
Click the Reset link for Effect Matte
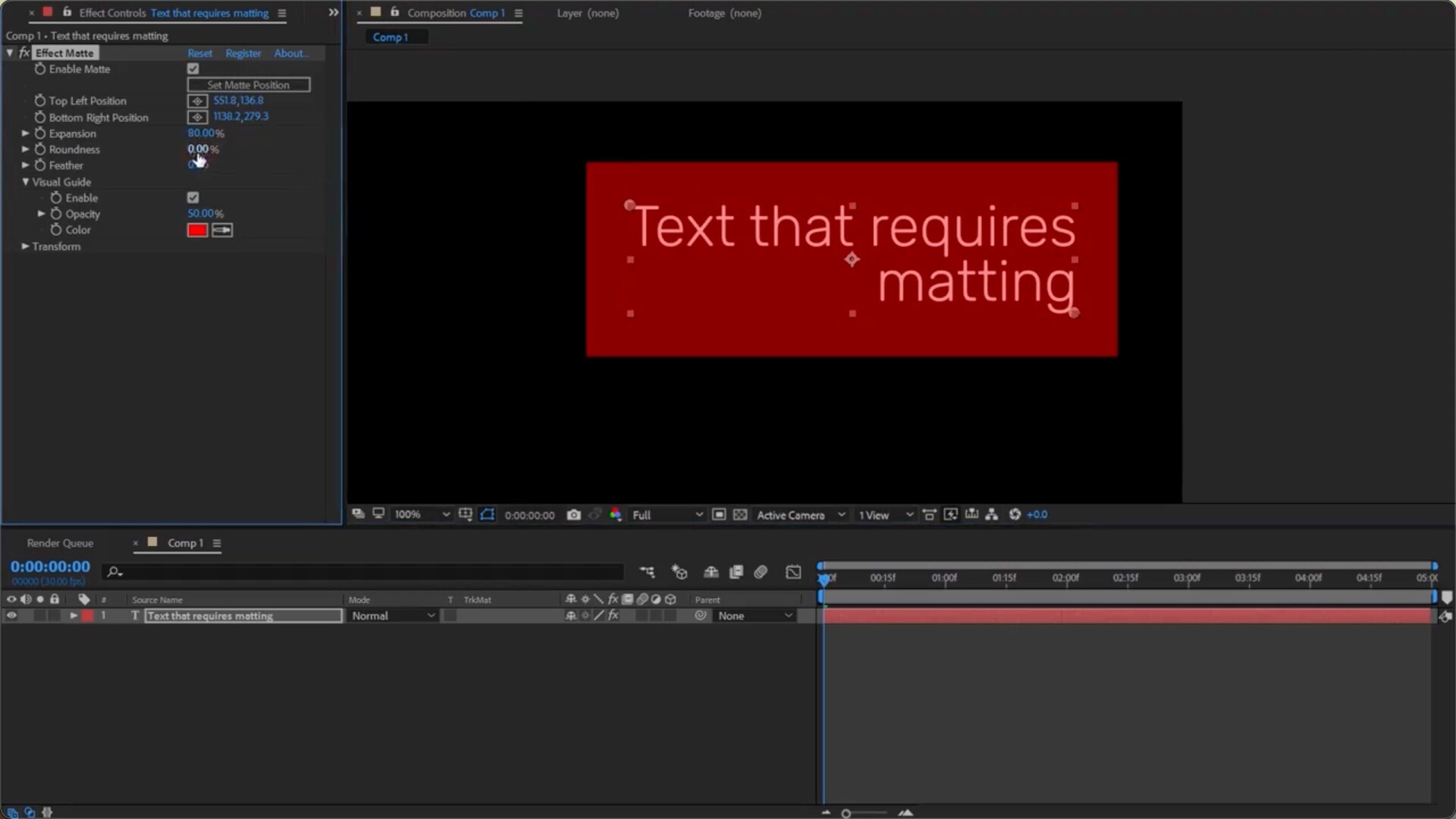pos(199,53)
